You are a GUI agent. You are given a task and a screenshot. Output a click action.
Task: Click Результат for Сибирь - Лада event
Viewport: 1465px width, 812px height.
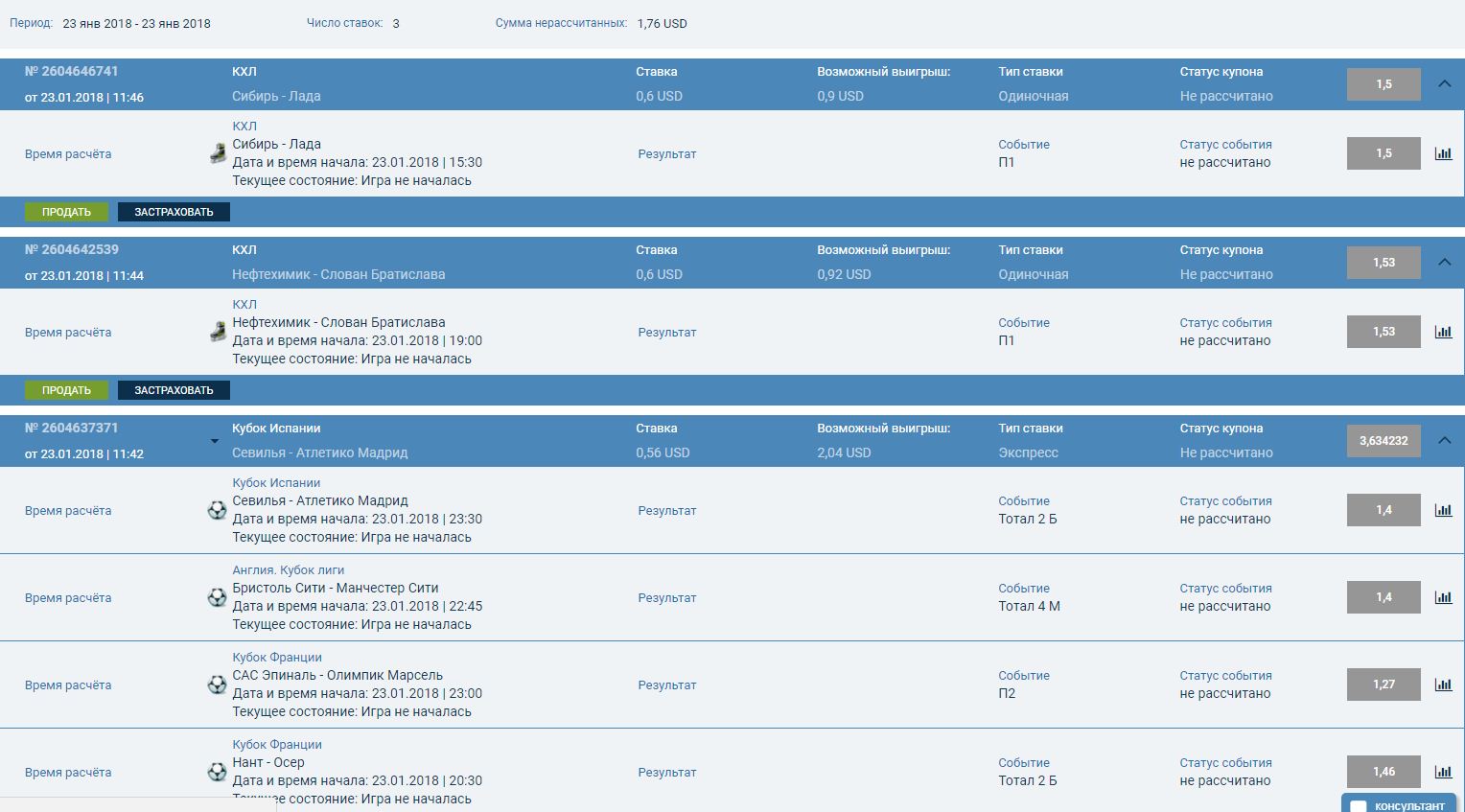pyautogui.click(x=667, y=153)
